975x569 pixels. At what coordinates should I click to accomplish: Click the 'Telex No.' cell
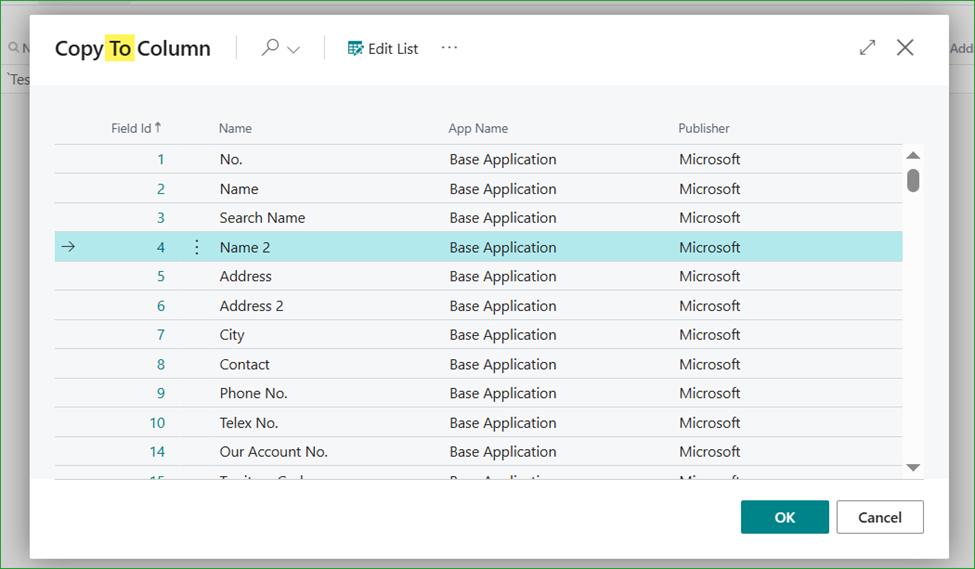(248, 423)
